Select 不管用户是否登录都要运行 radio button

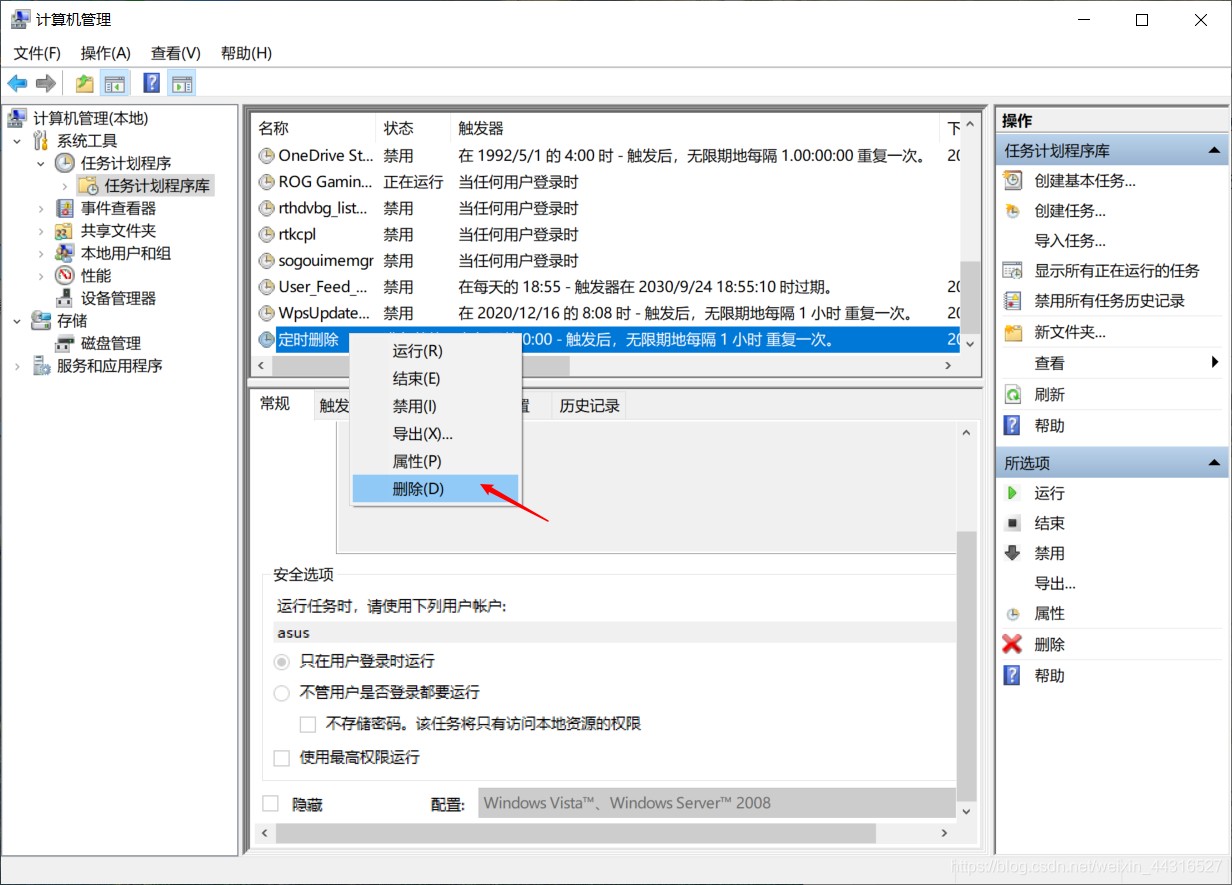coord(281,692)
